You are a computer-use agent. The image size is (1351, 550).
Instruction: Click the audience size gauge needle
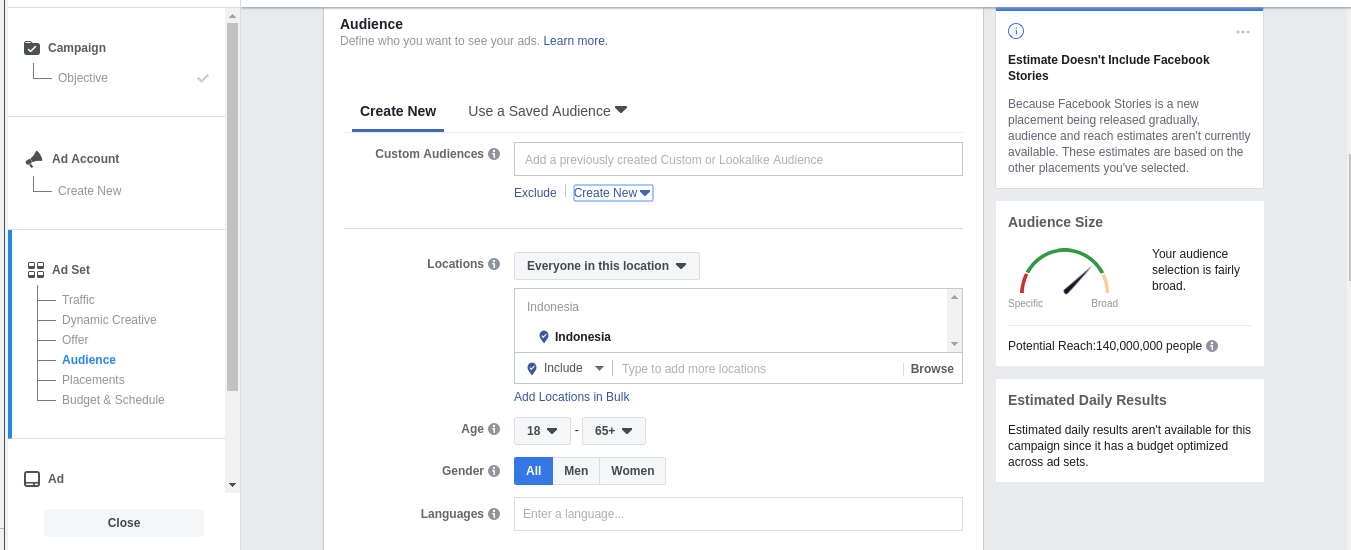point(1077,280)
